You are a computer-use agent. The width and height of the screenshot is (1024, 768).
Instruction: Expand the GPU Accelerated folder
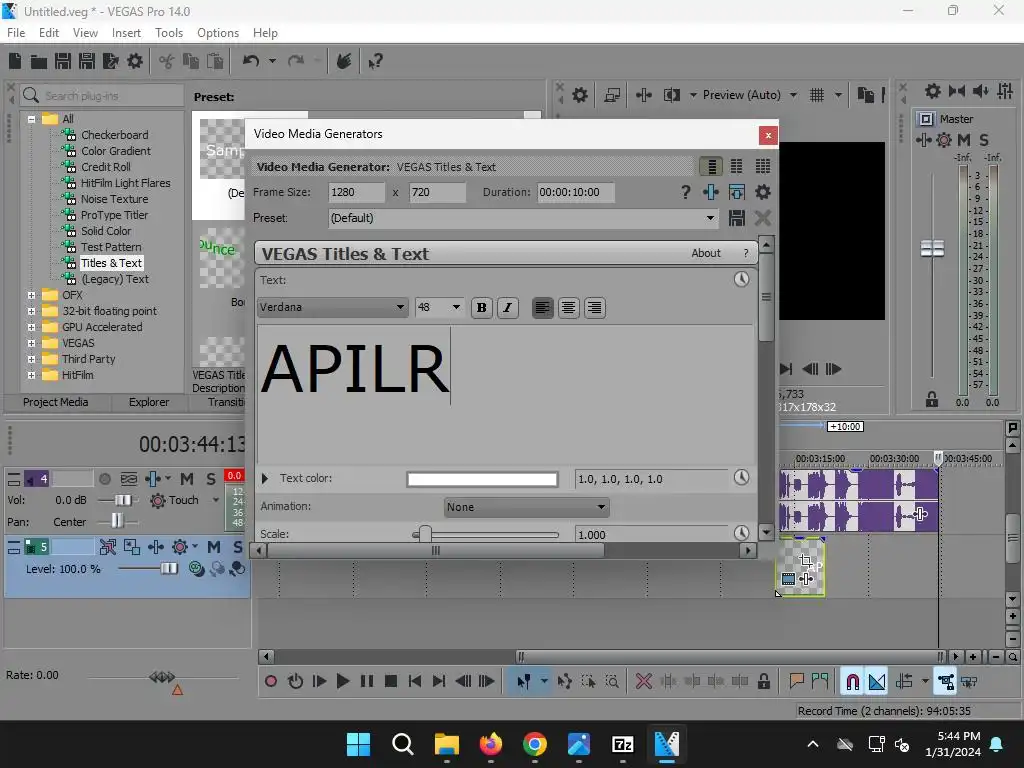[x=31, y=327]
